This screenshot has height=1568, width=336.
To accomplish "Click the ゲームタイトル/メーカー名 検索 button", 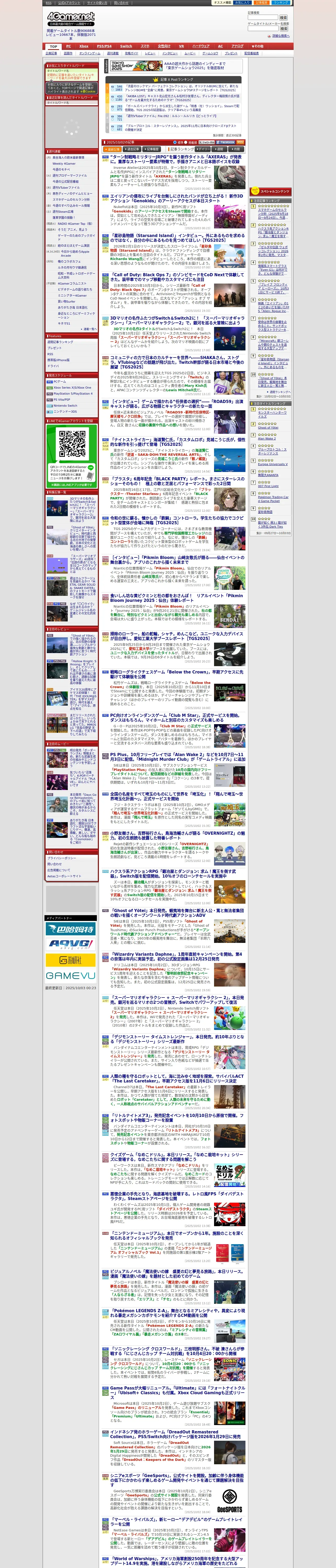I will (284, 28).
